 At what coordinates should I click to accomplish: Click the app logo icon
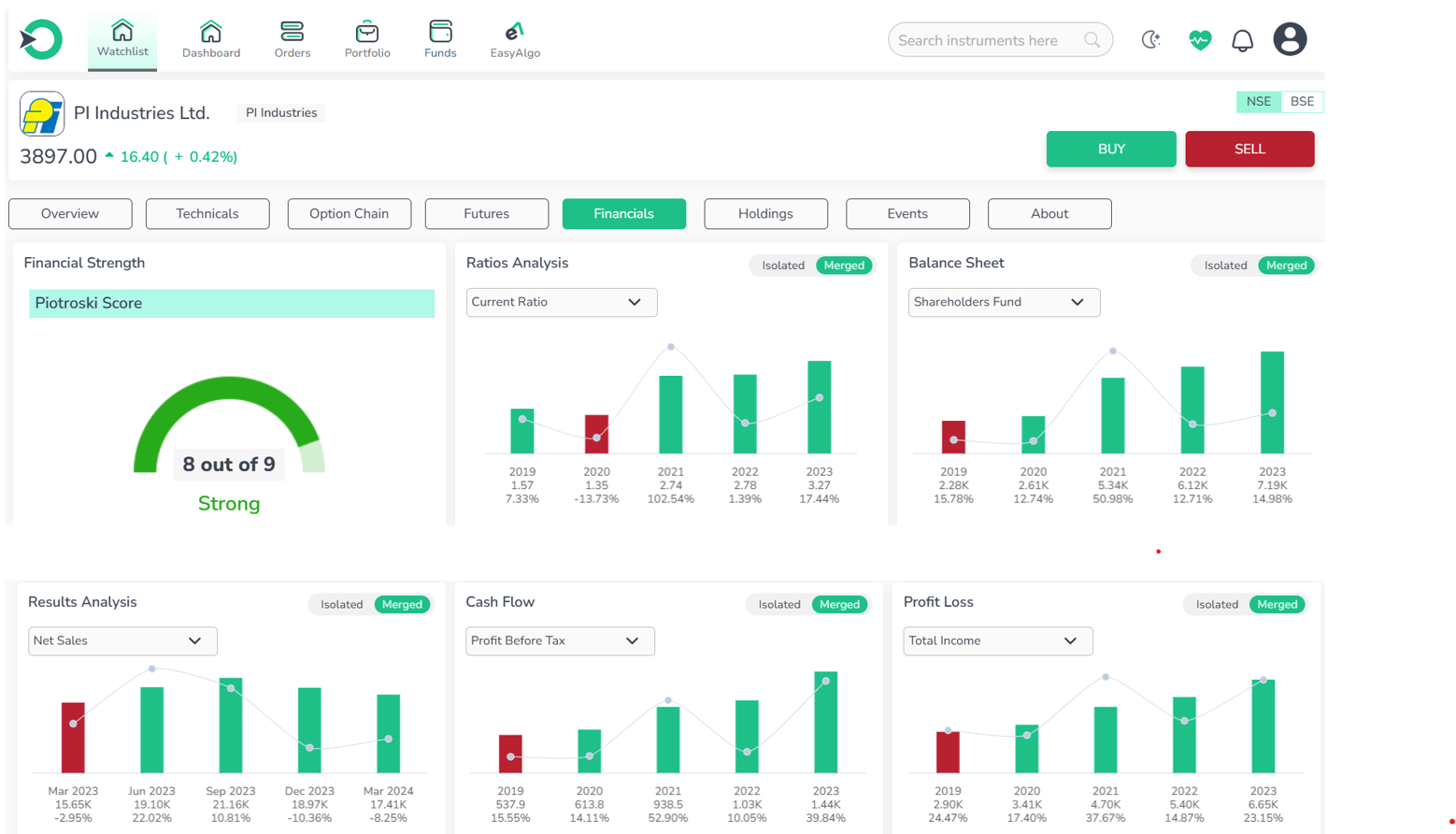41,39
